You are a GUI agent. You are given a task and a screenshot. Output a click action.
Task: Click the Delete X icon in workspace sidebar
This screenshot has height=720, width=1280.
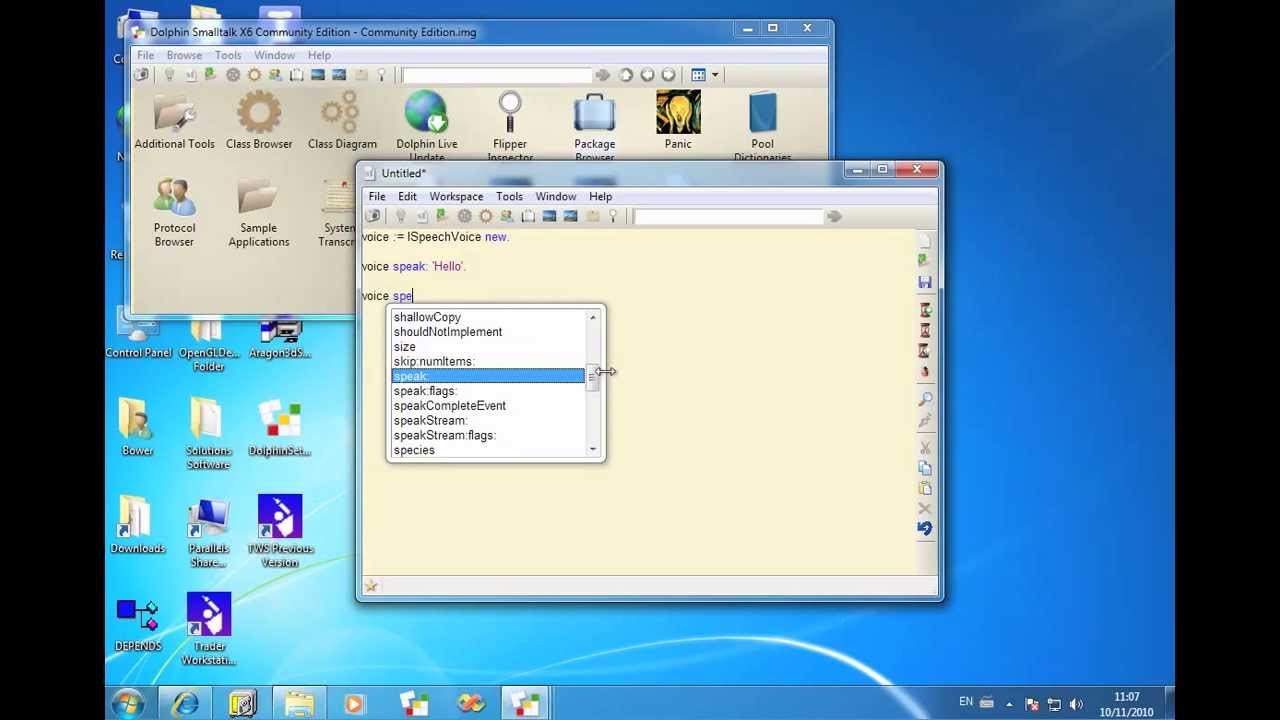tap(925, 508)
